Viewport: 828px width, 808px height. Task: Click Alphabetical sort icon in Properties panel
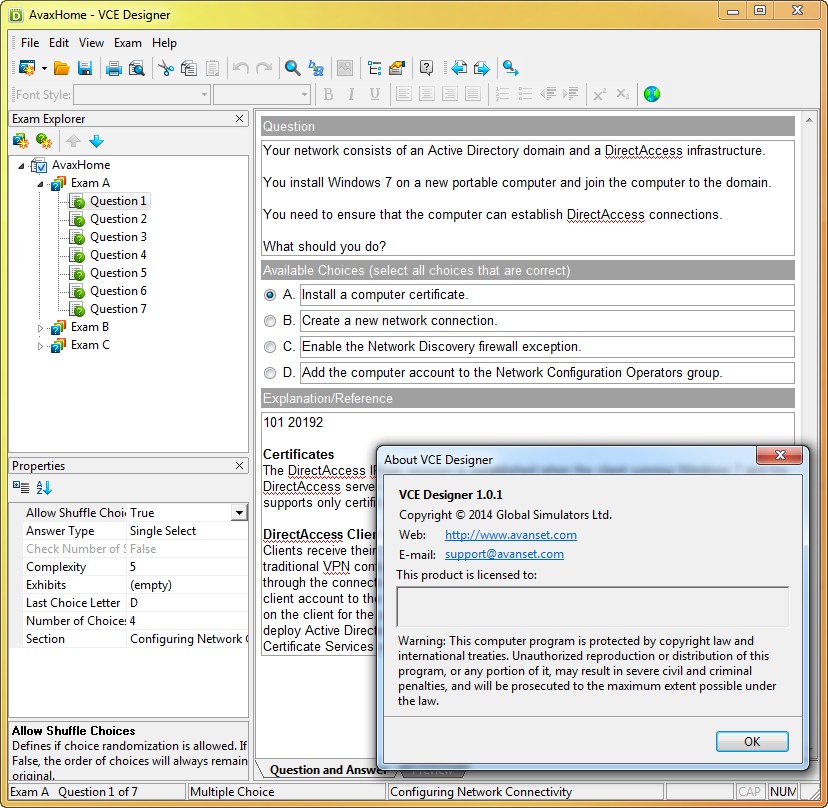[x=44, y=487]
